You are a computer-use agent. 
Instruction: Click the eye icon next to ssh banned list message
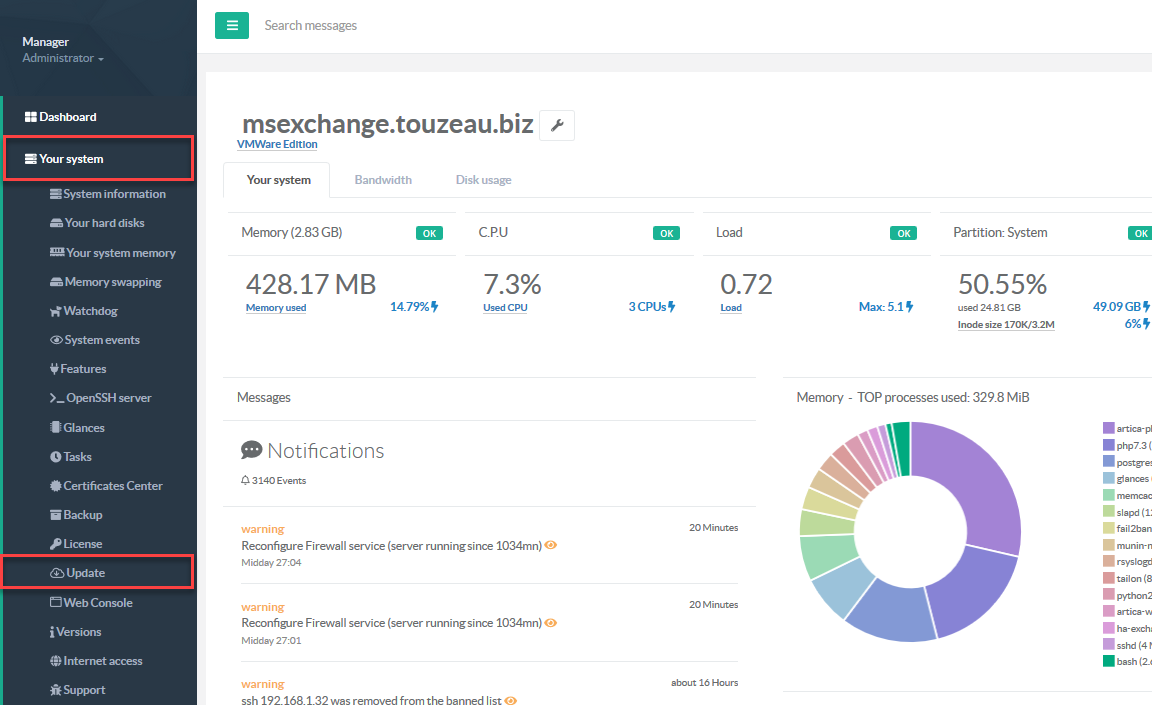tap(511, 701)
